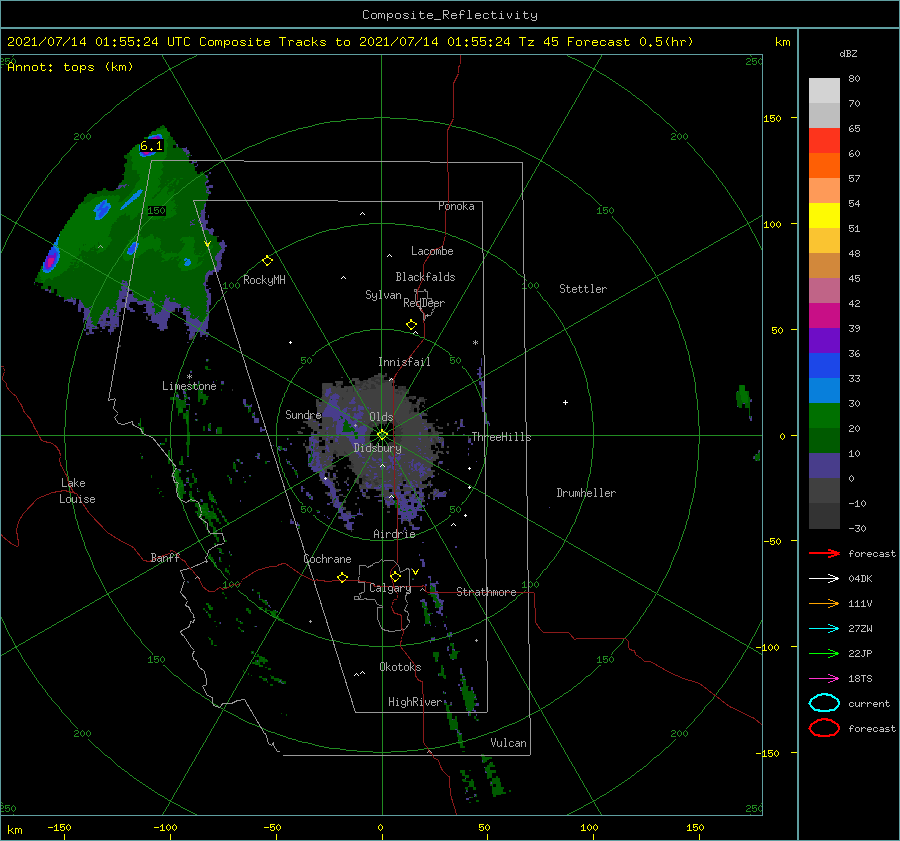Click the radar center diamond near Olds
This screenshot has height=841, width=900.
click(382, 435)
